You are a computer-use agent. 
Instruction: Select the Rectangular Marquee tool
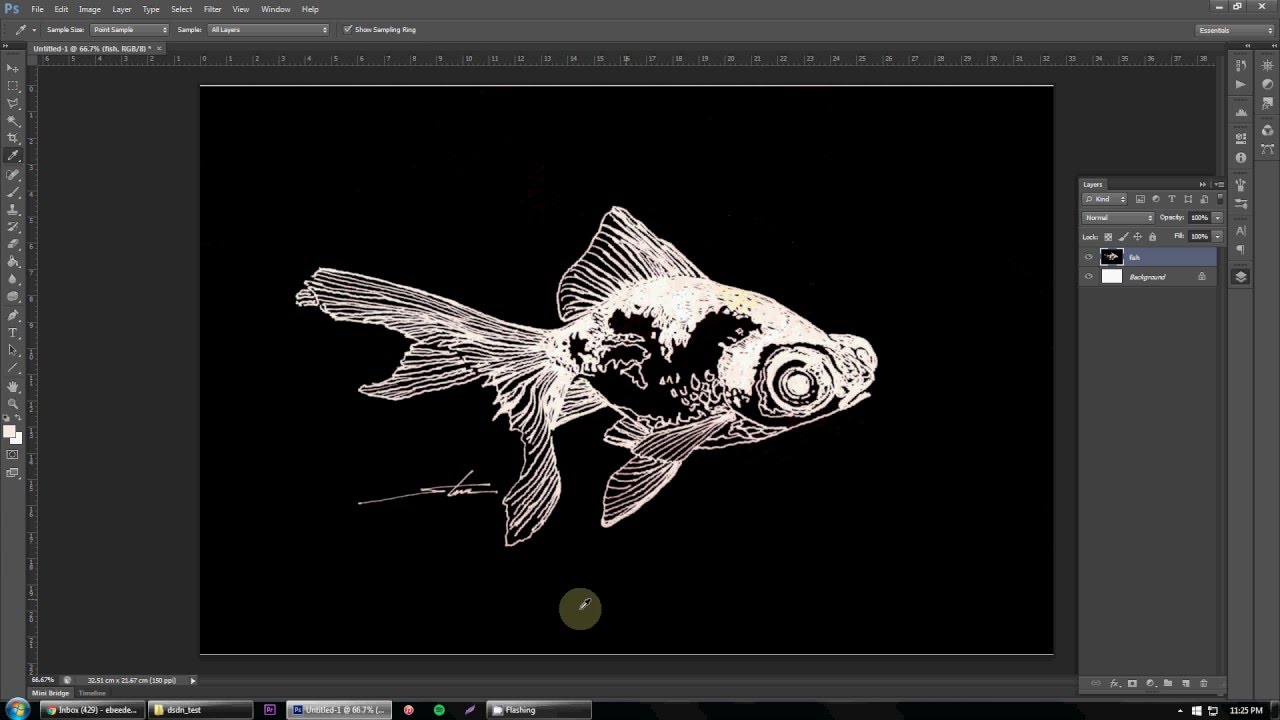(13, 86)
